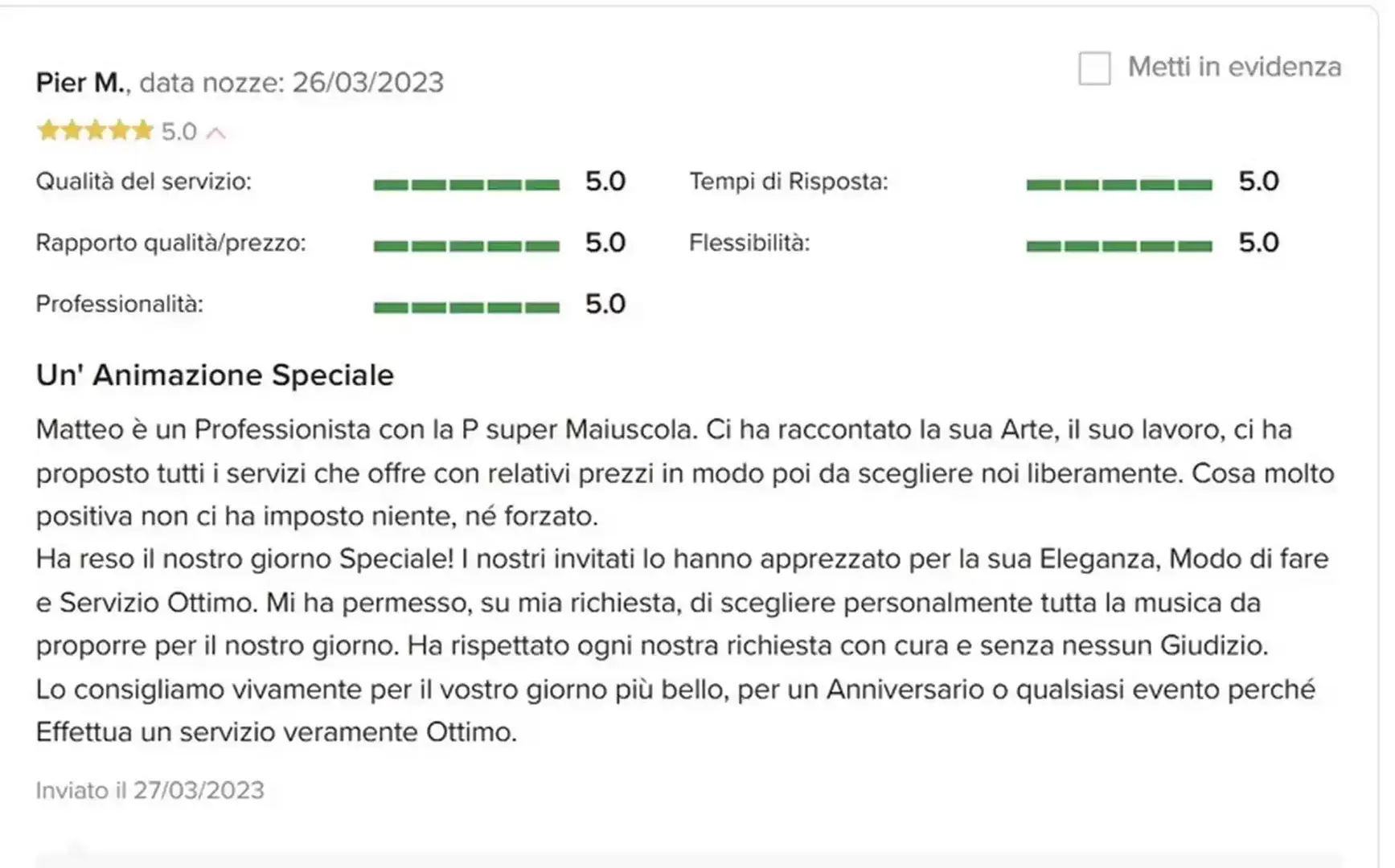
Task: Select the Professionalità label
Action: click(119, 304)
